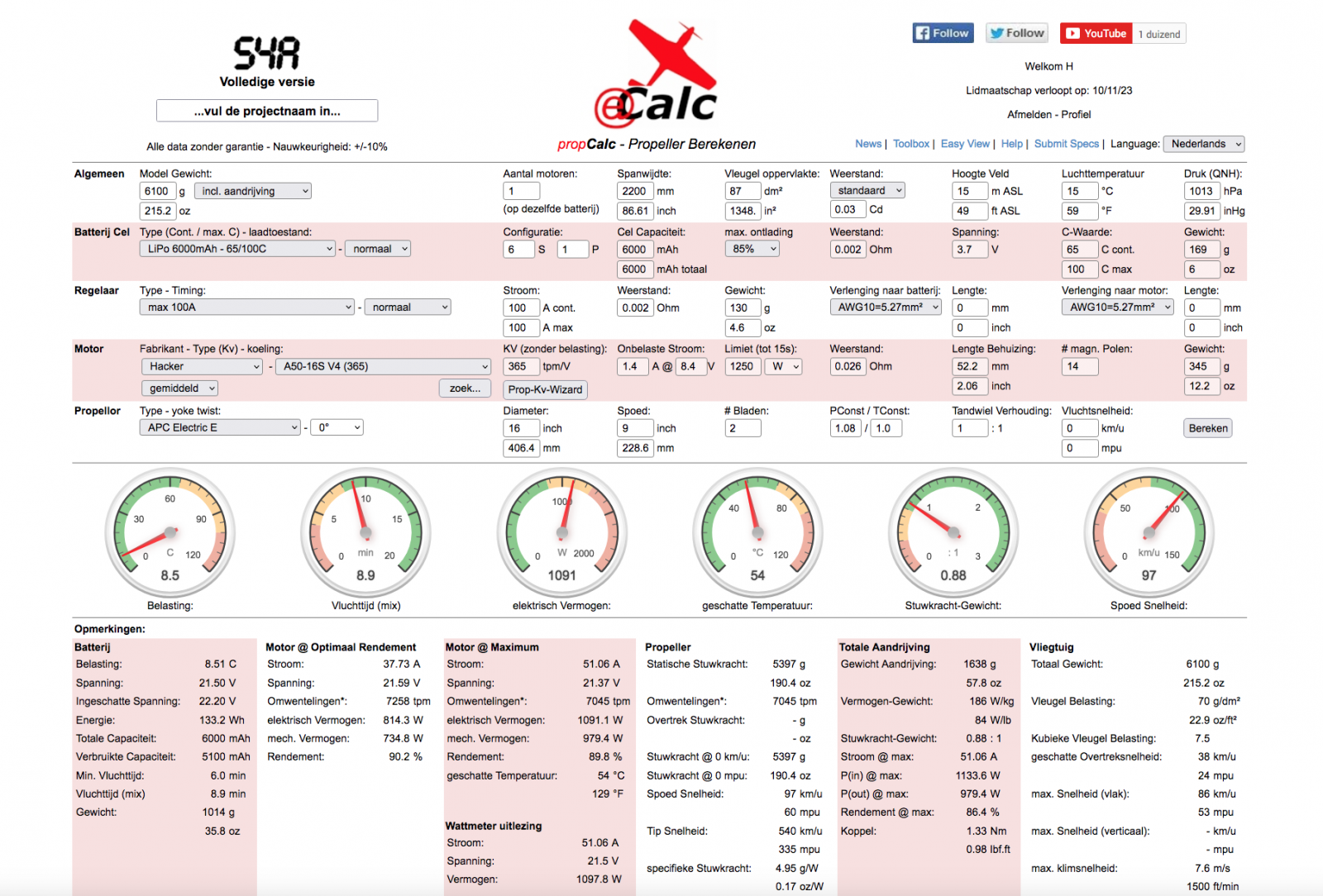Open the Profiel link
This screenshot has height=896, width=1323.
[x=1076, y=114]
